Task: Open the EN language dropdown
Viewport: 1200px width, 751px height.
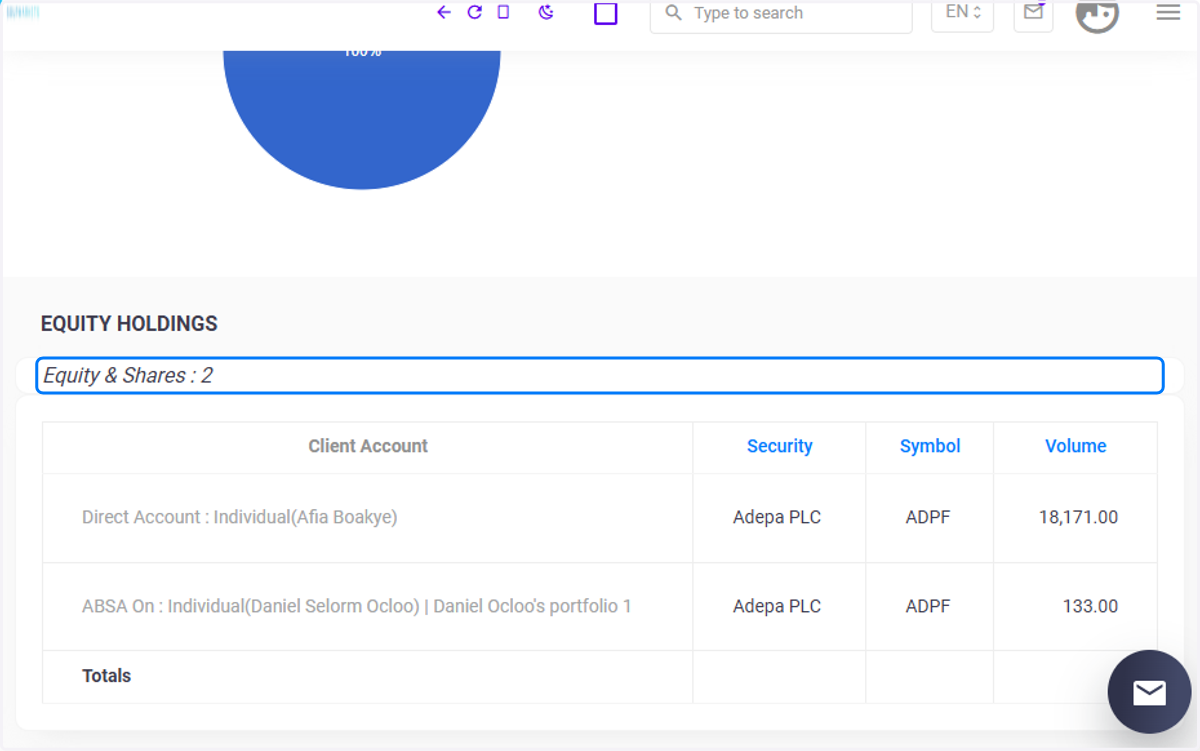Action: click(962, 14)
